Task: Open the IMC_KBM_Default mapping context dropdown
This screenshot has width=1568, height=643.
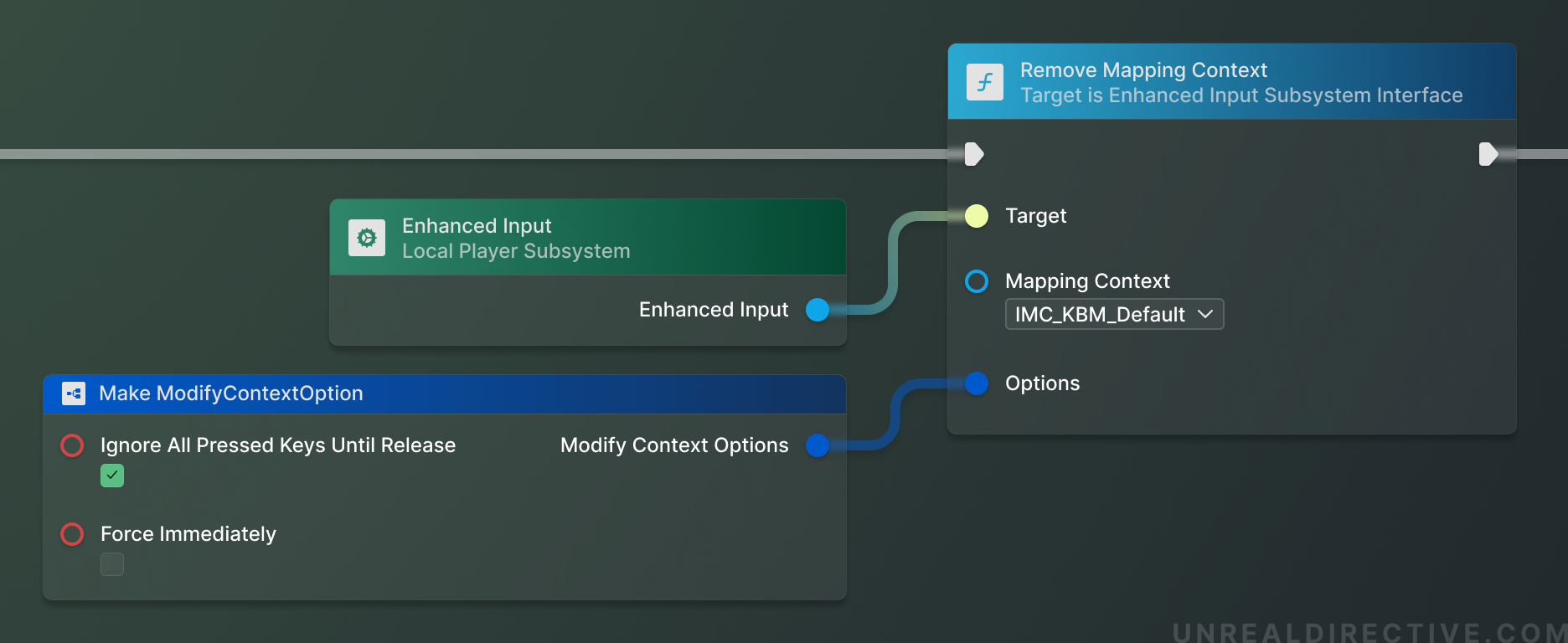Action: click(x=1101, y=315)
